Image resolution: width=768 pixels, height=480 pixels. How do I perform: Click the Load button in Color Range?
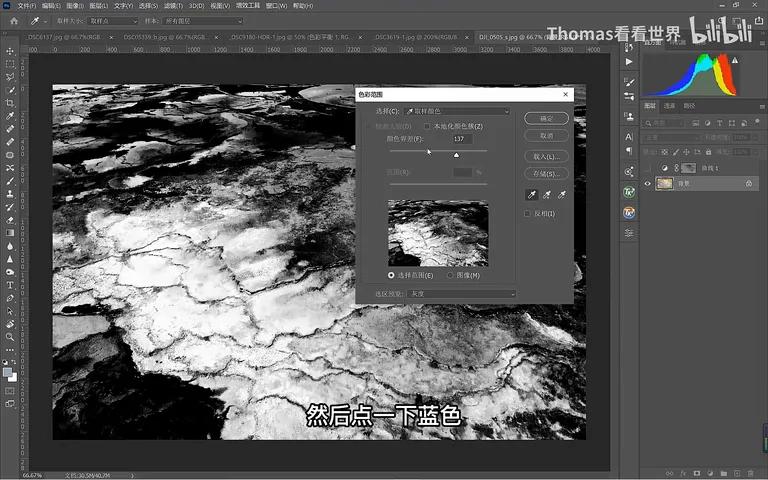point(546,157)
